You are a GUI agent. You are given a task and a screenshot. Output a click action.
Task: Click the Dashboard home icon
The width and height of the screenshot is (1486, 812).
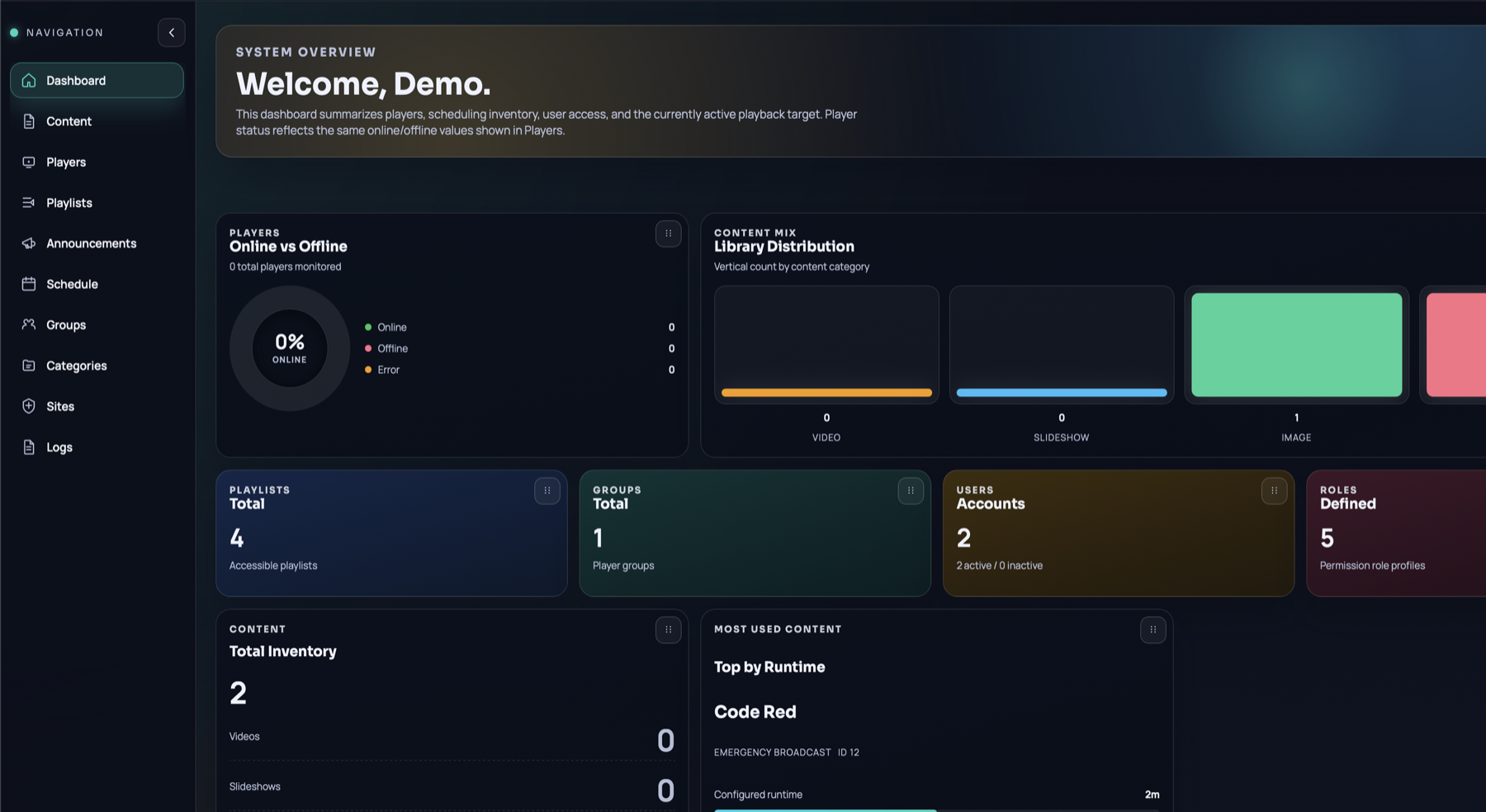tap(29, 80)
